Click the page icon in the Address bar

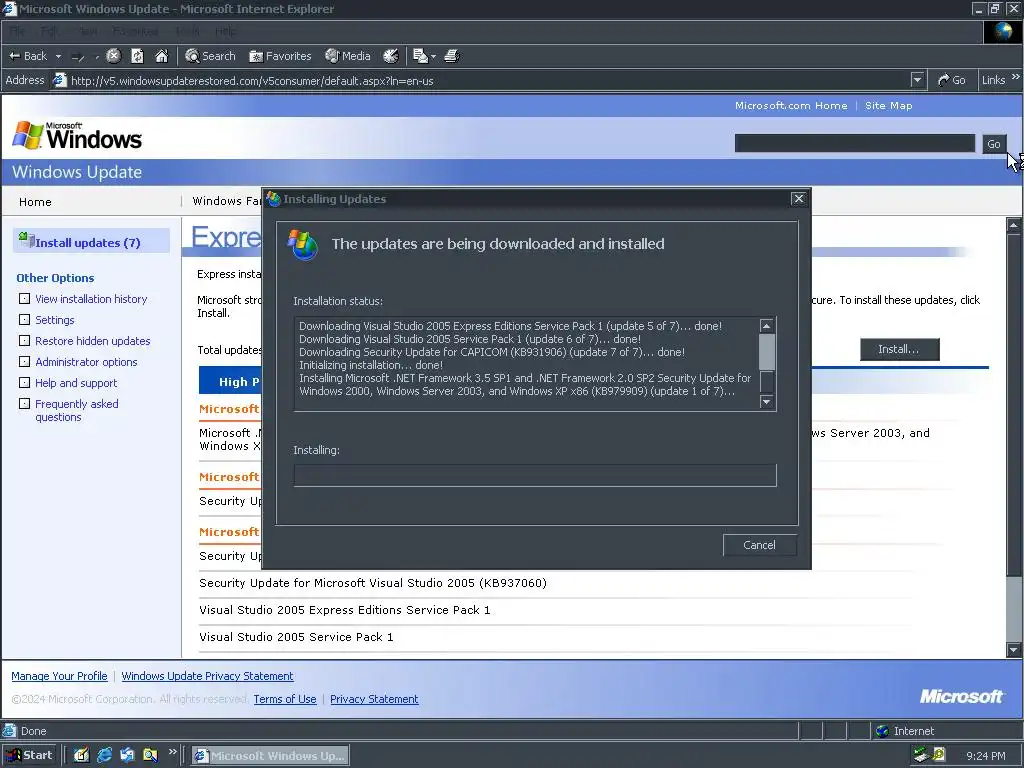coord(59,80)
